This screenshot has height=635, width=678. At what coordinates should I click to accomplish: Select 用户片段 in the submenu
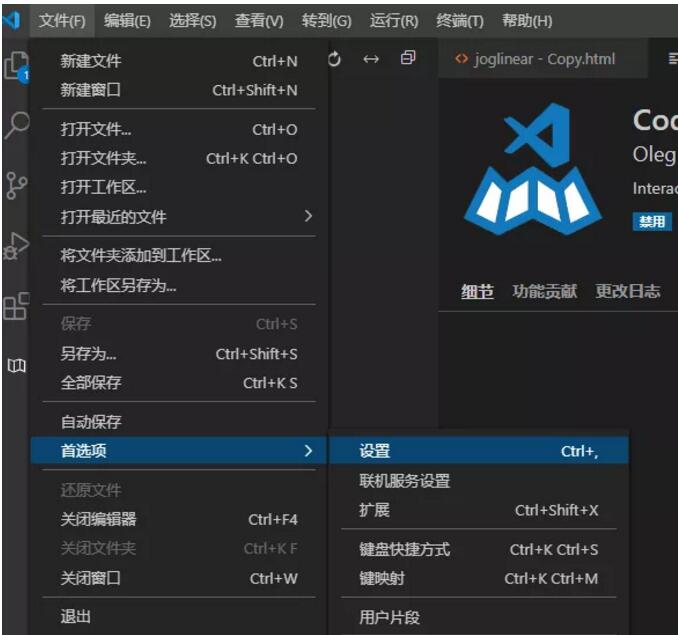point(479,617)
